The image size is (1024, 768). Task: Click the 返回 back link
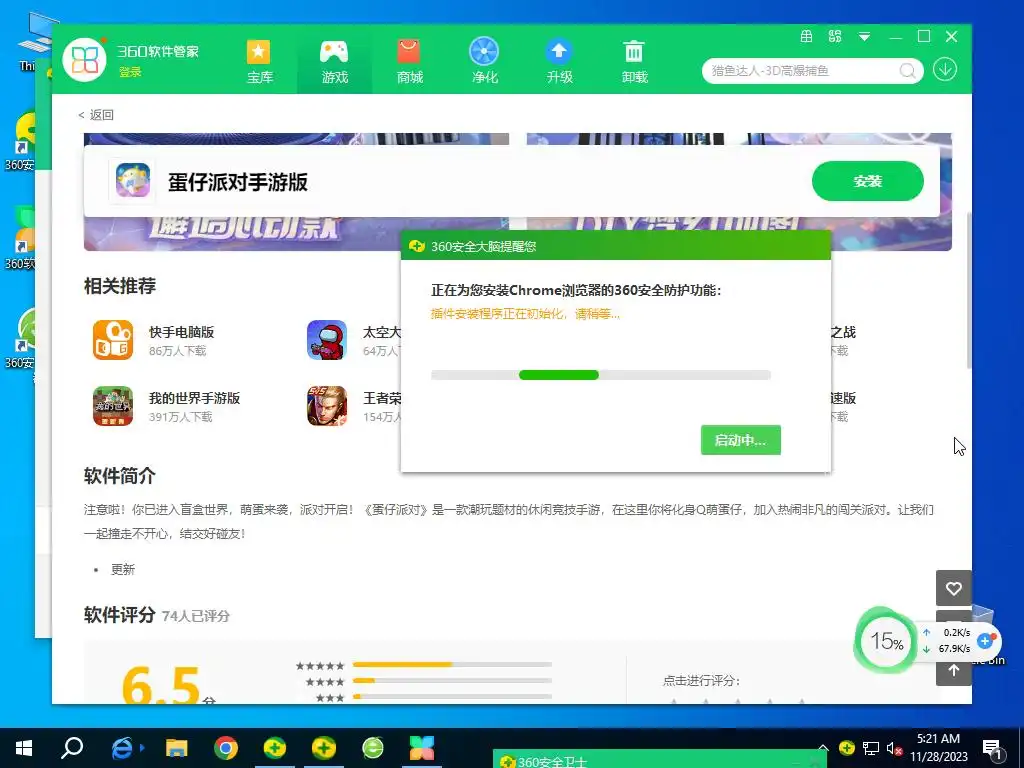pos(96,115)
